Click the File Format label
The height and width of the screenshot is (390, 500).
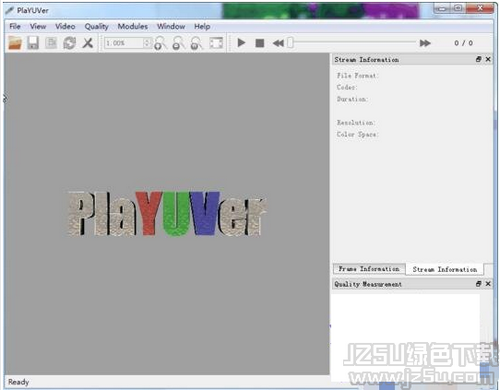coord(357,76)
